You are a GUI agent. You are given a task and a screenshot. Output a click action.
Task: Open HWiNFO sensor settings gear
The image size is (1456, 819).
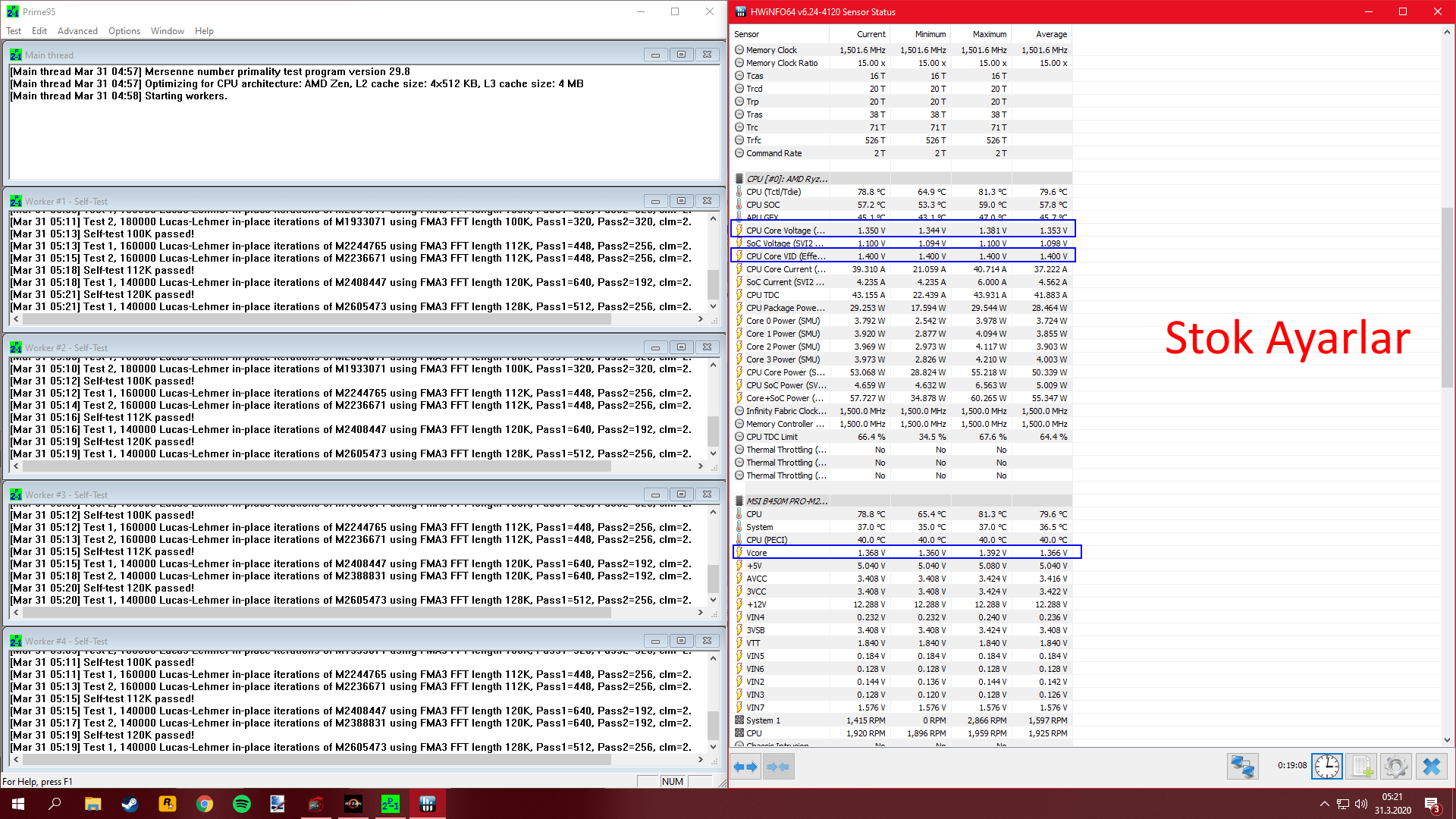pyautogui.click(x=1395, y=767)
